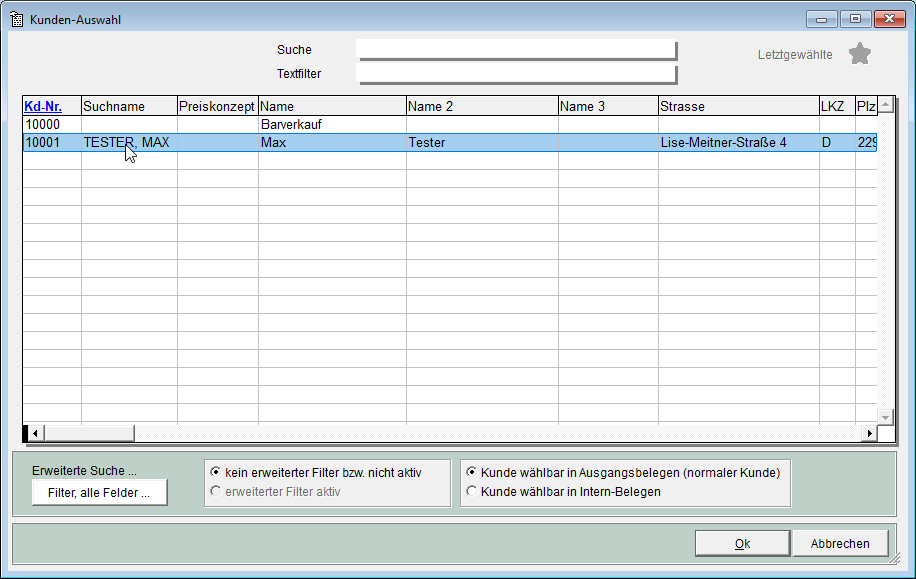Click the 'Tester' Name 2 cell

(482, 143)
